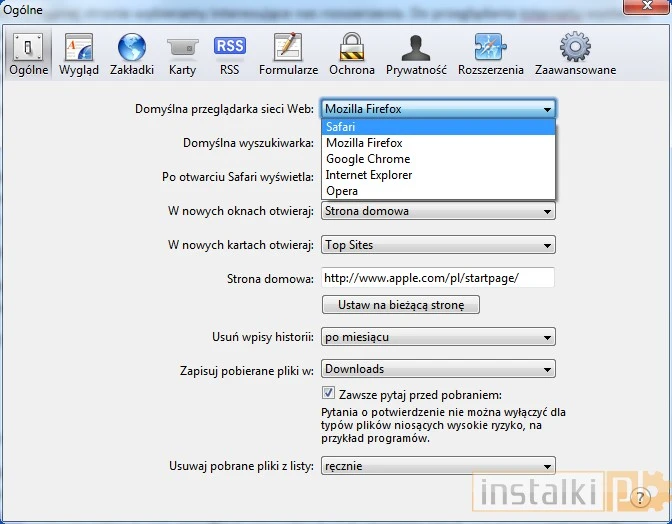Show the Rozszerzenia extensions pane
Image resolution: width=672 pixels, height=524 pixels.
click(x=490, y=54)
